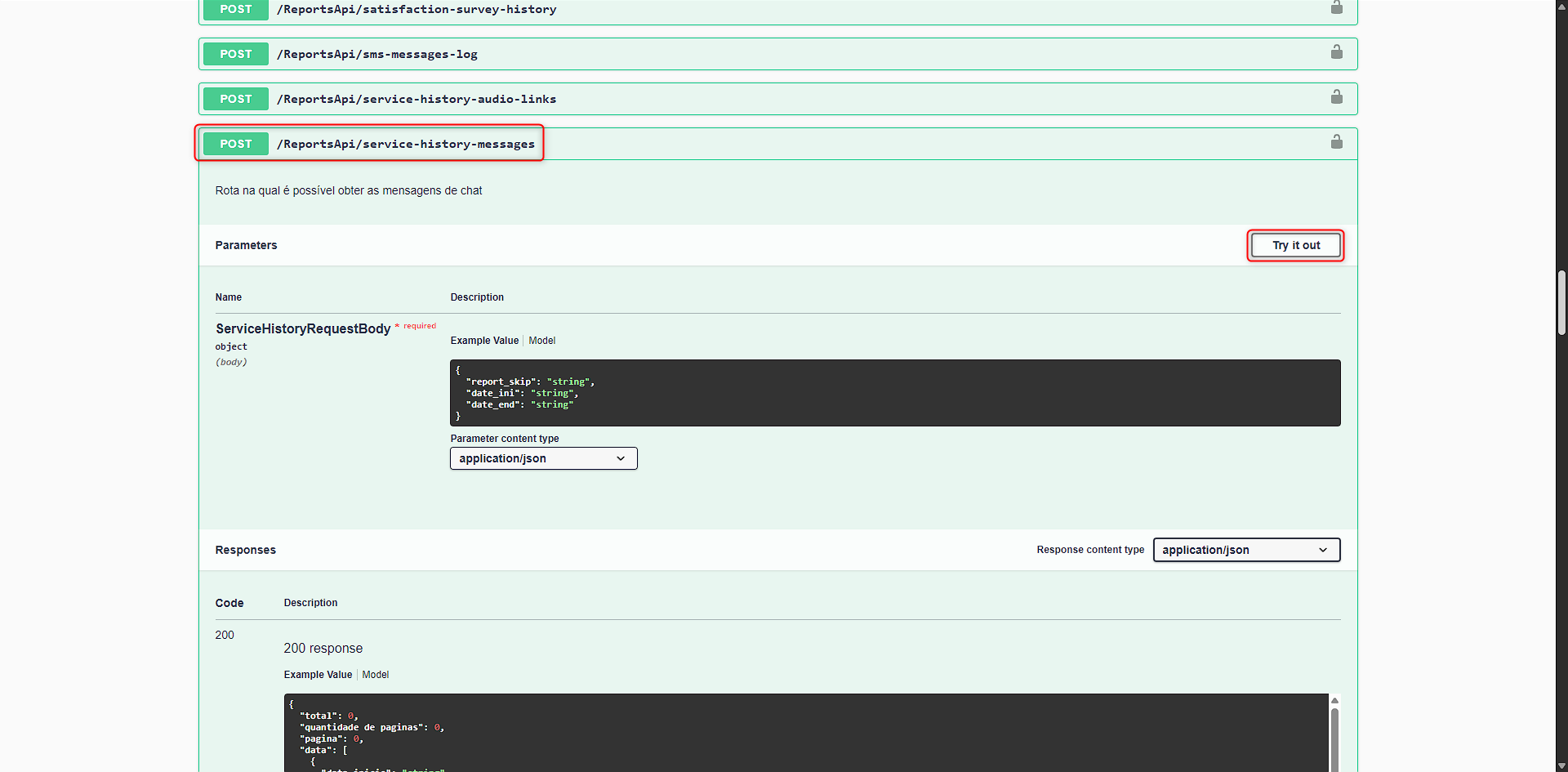Click the Try it out button
The width and height of the screenshot is (1568, 772).
coord(1295,245)
